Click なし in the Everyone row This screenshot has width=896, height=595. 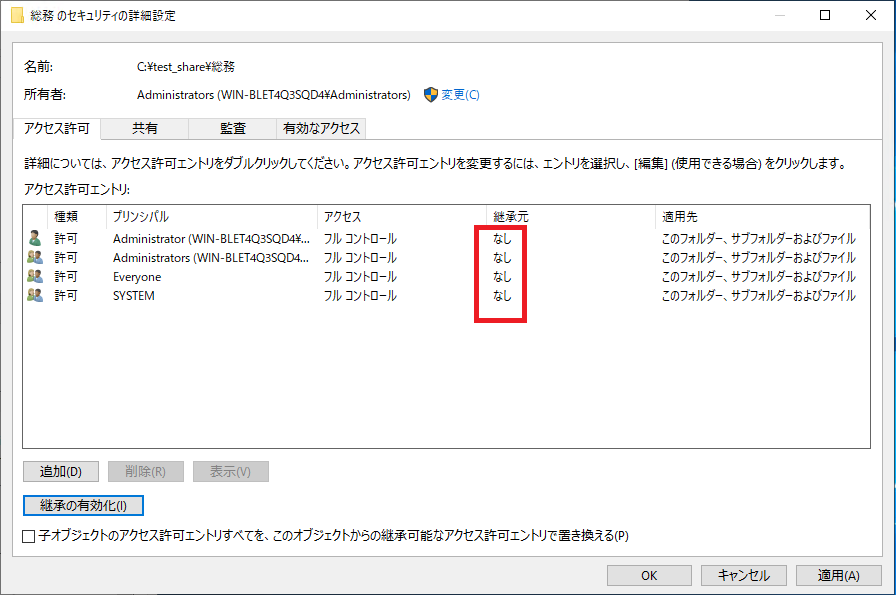(502, 277)
